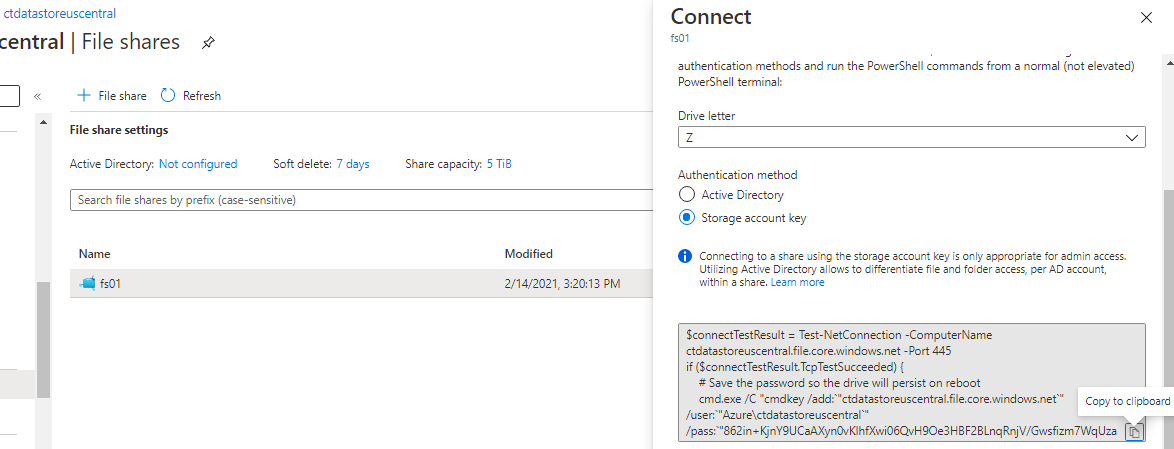Open Active Directory Not configured link
The image size is (1174, 449).
pos(198,164)
